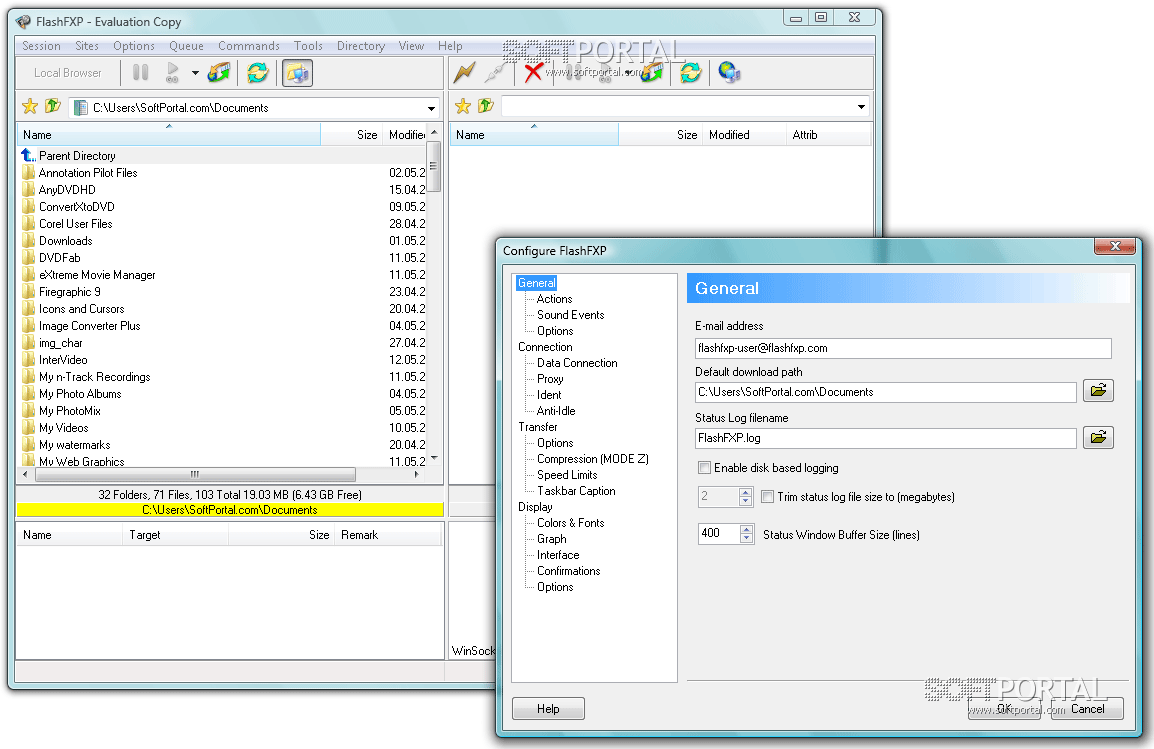Open the Queue menu
The image size is (1154, 749).
(186, 46)
